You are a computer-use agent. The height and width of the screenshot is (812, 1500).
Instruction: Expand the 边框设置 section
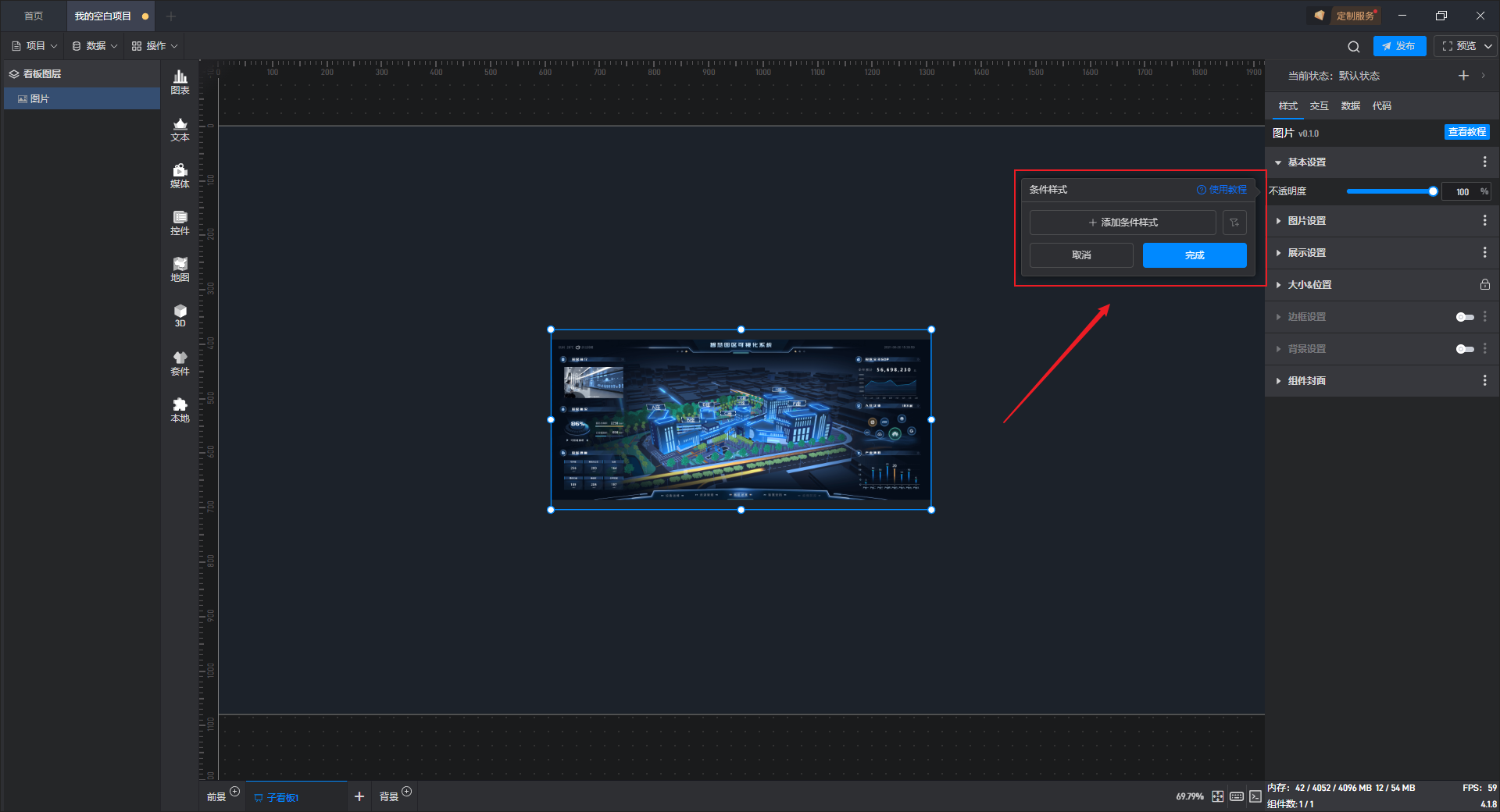[x=1278, y=317]
